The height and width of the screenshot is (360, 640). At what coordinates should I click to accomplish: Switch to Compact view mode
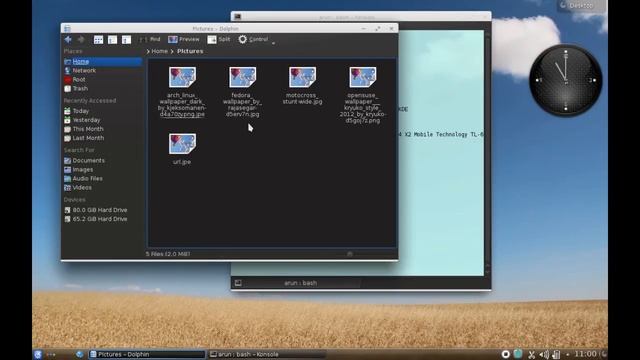pyautogui.click(x=112, y=40)
